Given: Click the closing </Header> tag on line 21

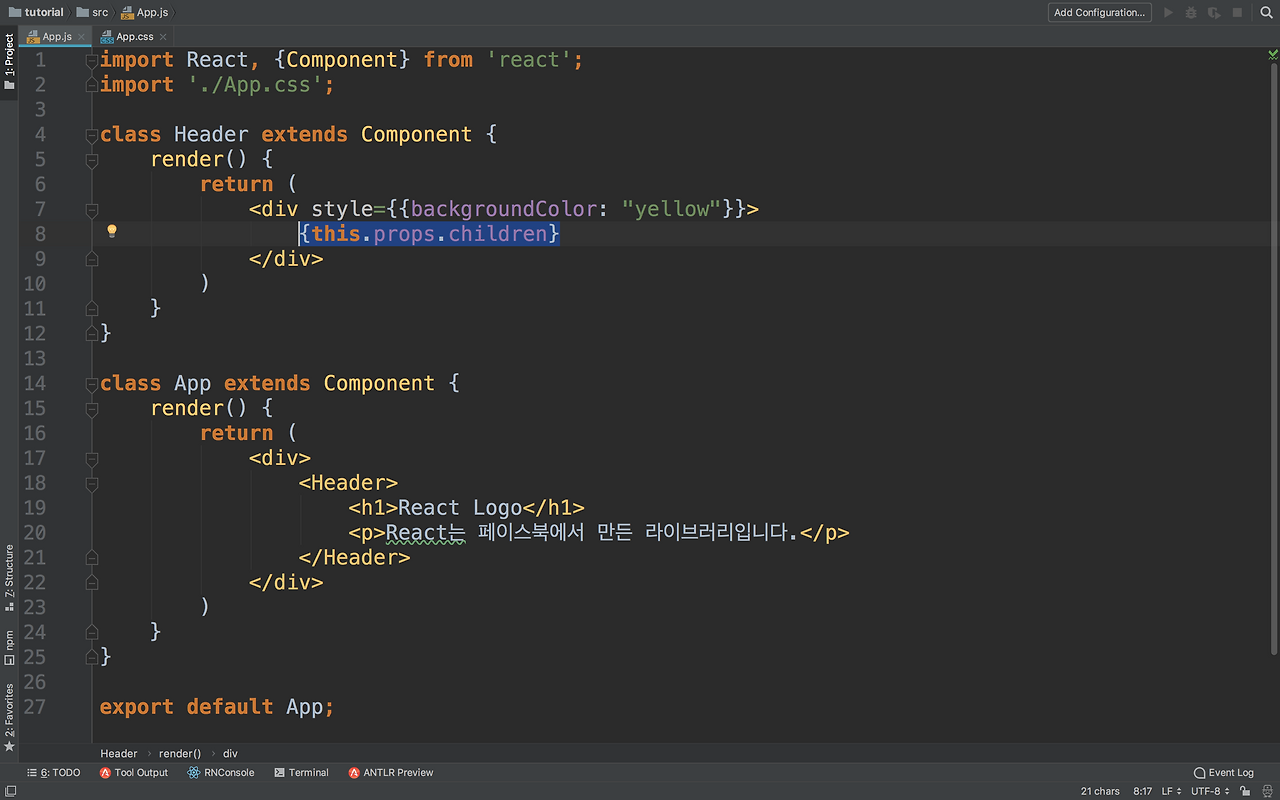Looking at the screenshot, I should coord(354,558).
